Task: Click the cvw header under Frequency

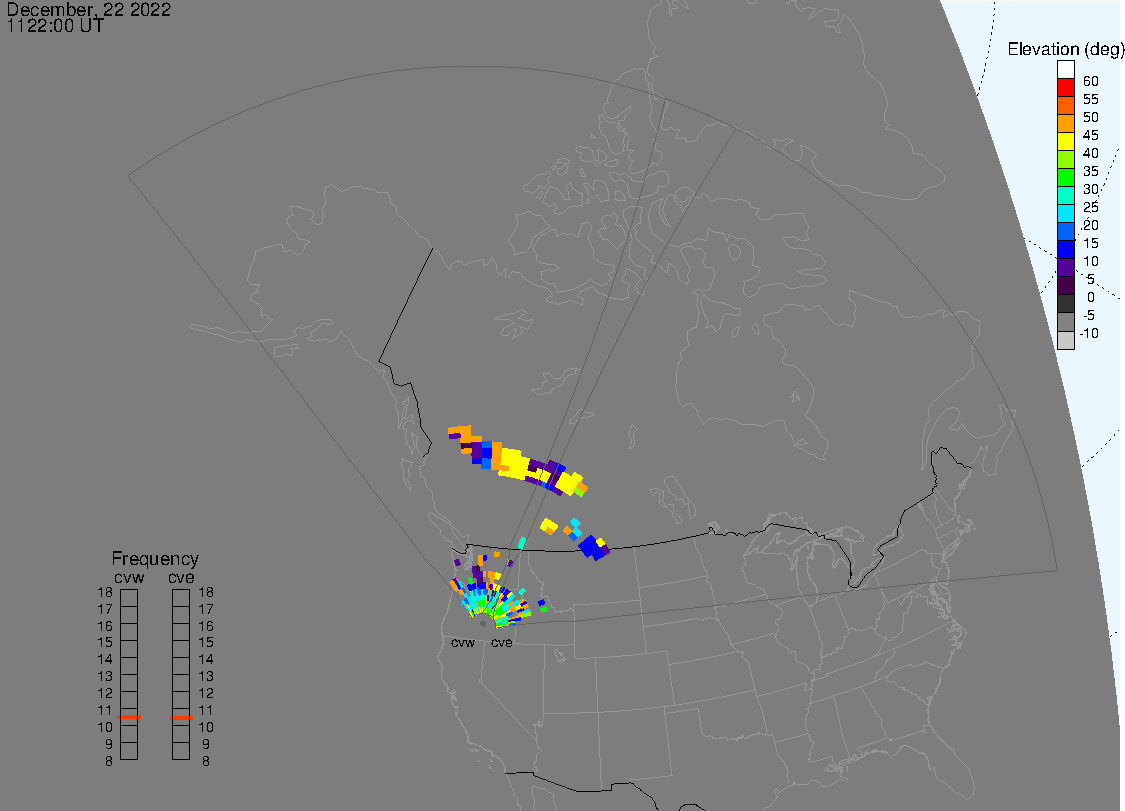Action: coord(129,578)
